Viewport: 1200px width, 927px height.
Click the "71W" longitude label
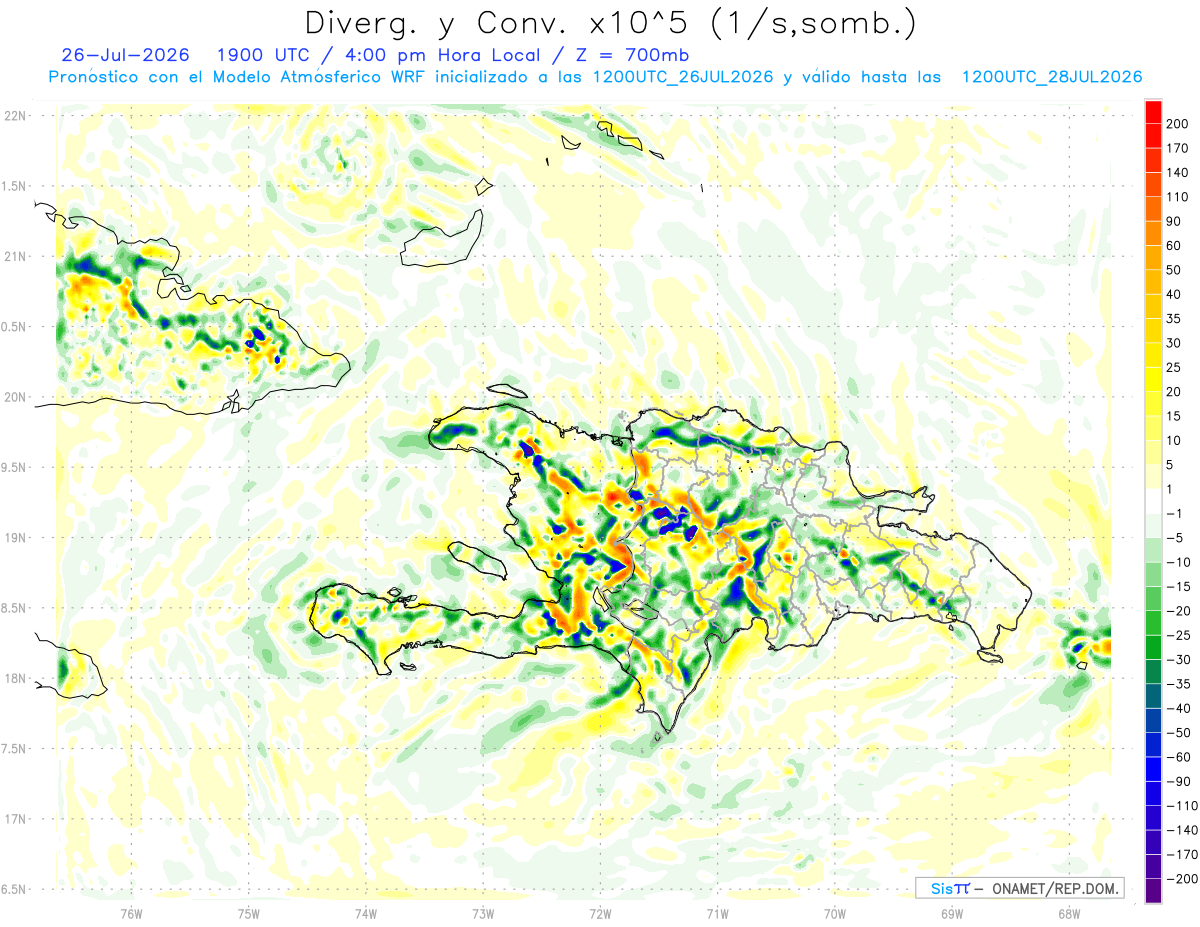point(717,913)
